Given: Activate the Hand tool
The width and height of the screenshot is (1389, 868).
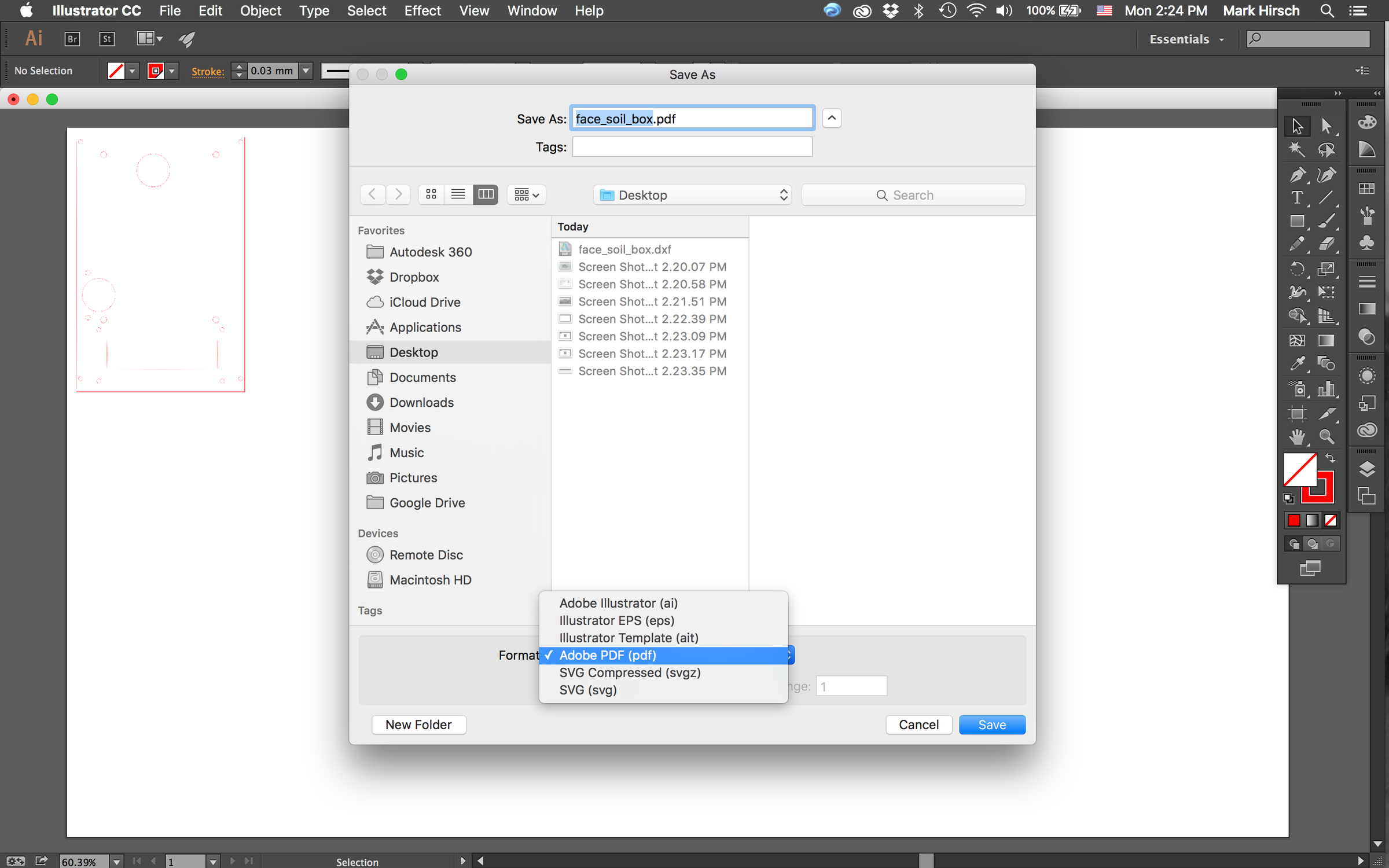Looking at the screenshot, I should coord(1297,436).
